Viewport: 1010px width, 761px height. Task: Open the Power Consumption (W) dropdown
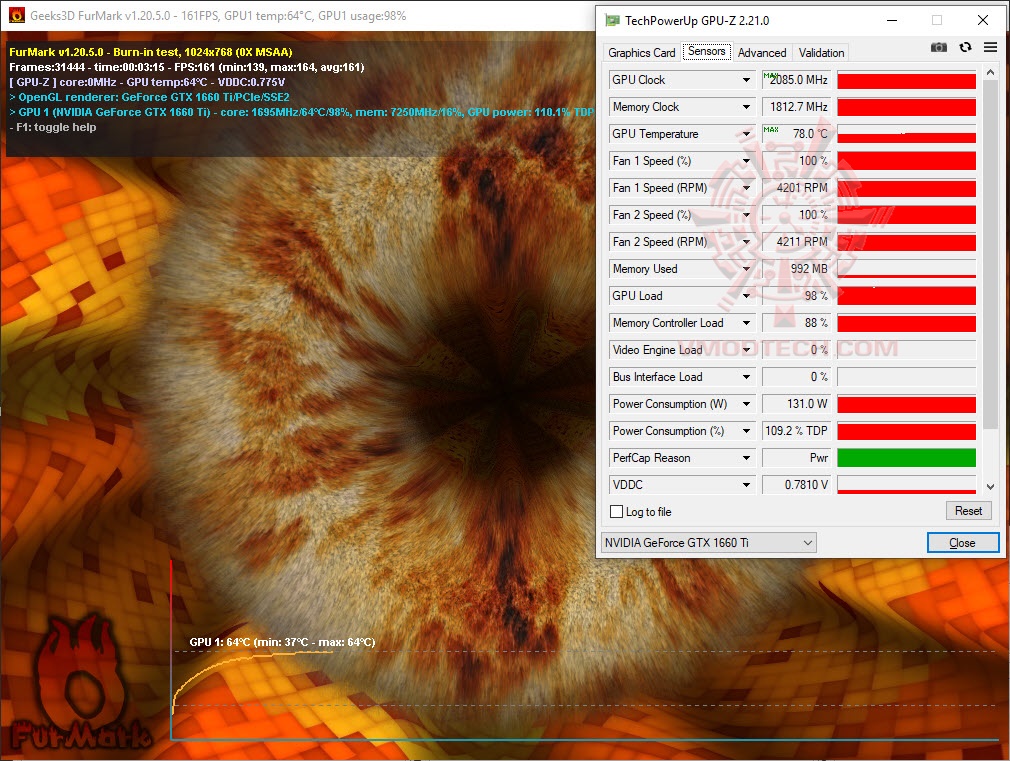pos(746,404)
